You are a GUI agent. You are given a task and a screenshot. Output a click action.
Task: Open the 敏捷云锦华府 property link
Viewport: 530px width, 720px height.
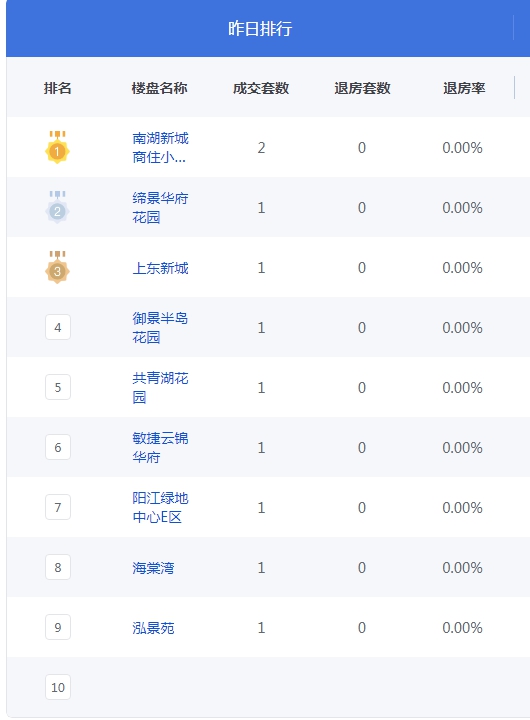pyautogui.click(x=160, y=448)
